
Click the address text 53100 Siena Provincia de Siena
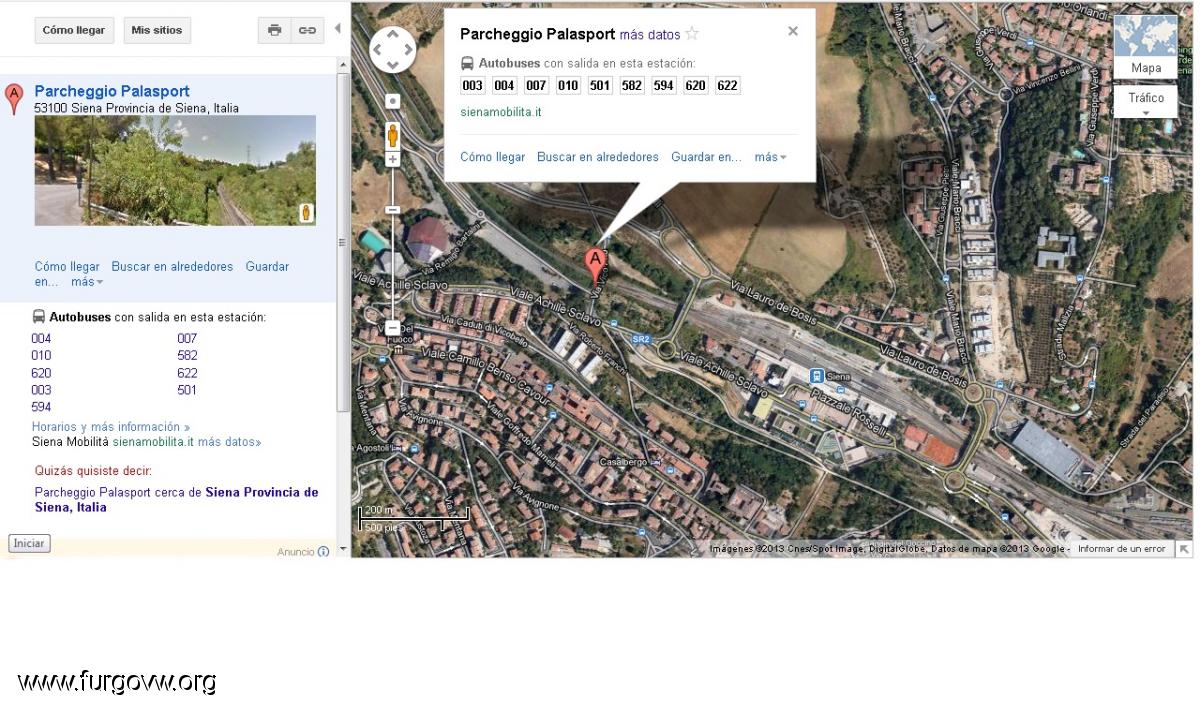(x=136, y=108)
